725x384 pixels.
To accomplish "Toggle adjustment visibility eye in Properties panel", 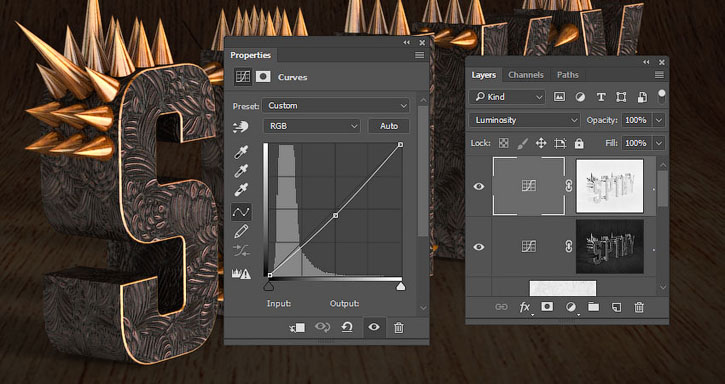I will [374, 328].
